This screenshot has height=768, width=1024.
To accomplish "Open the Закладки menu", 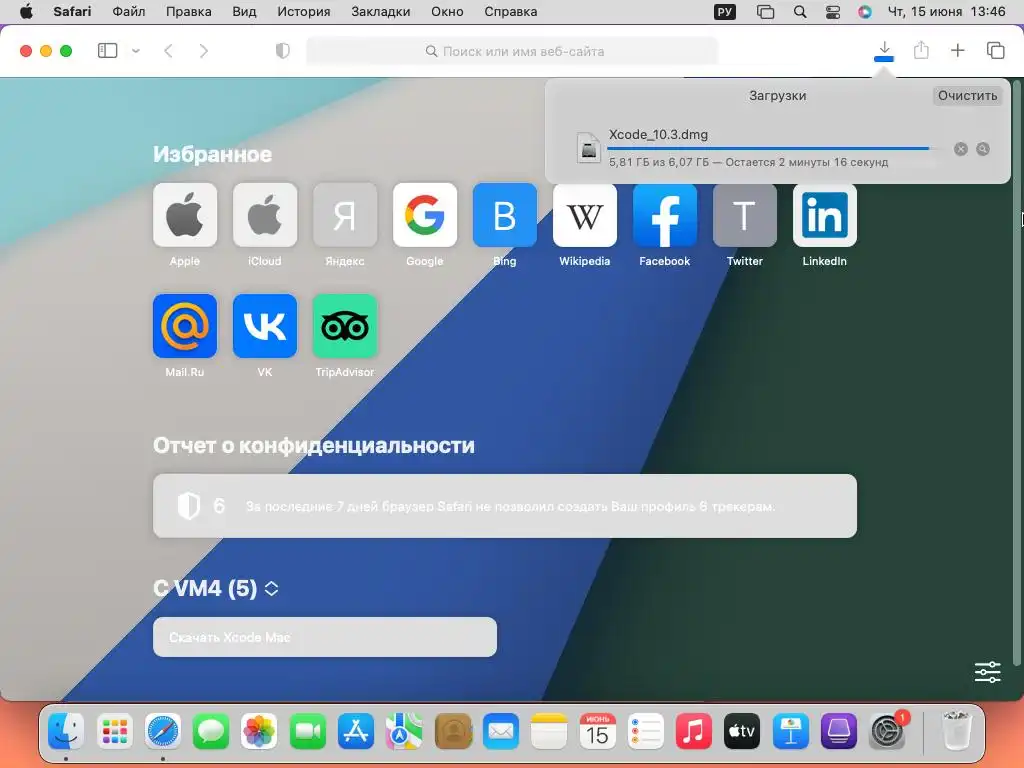I will (x=381, y=12).
